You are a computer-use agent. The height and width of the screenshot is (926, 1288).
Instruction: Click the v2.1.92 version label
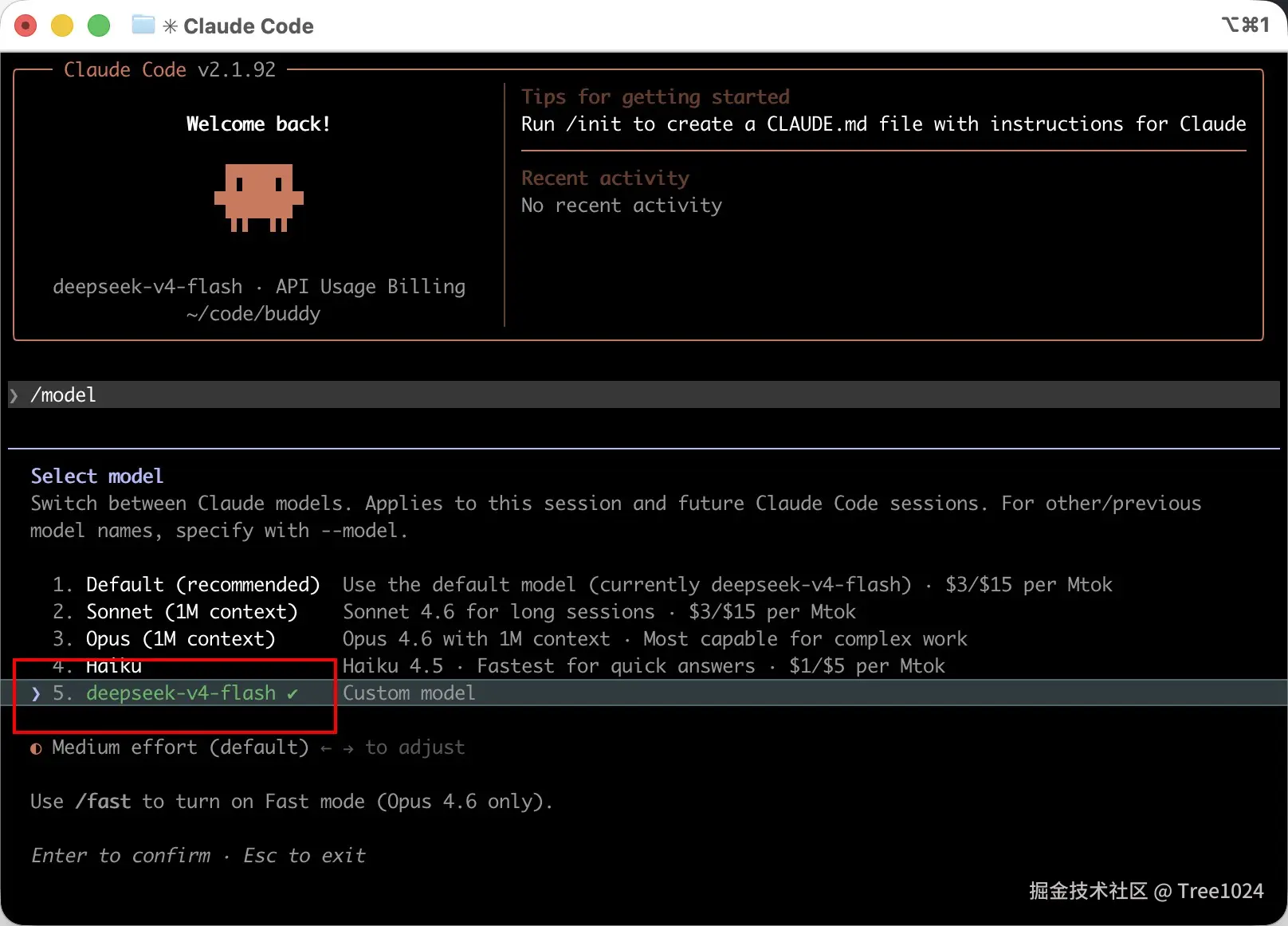click(237, 70)
